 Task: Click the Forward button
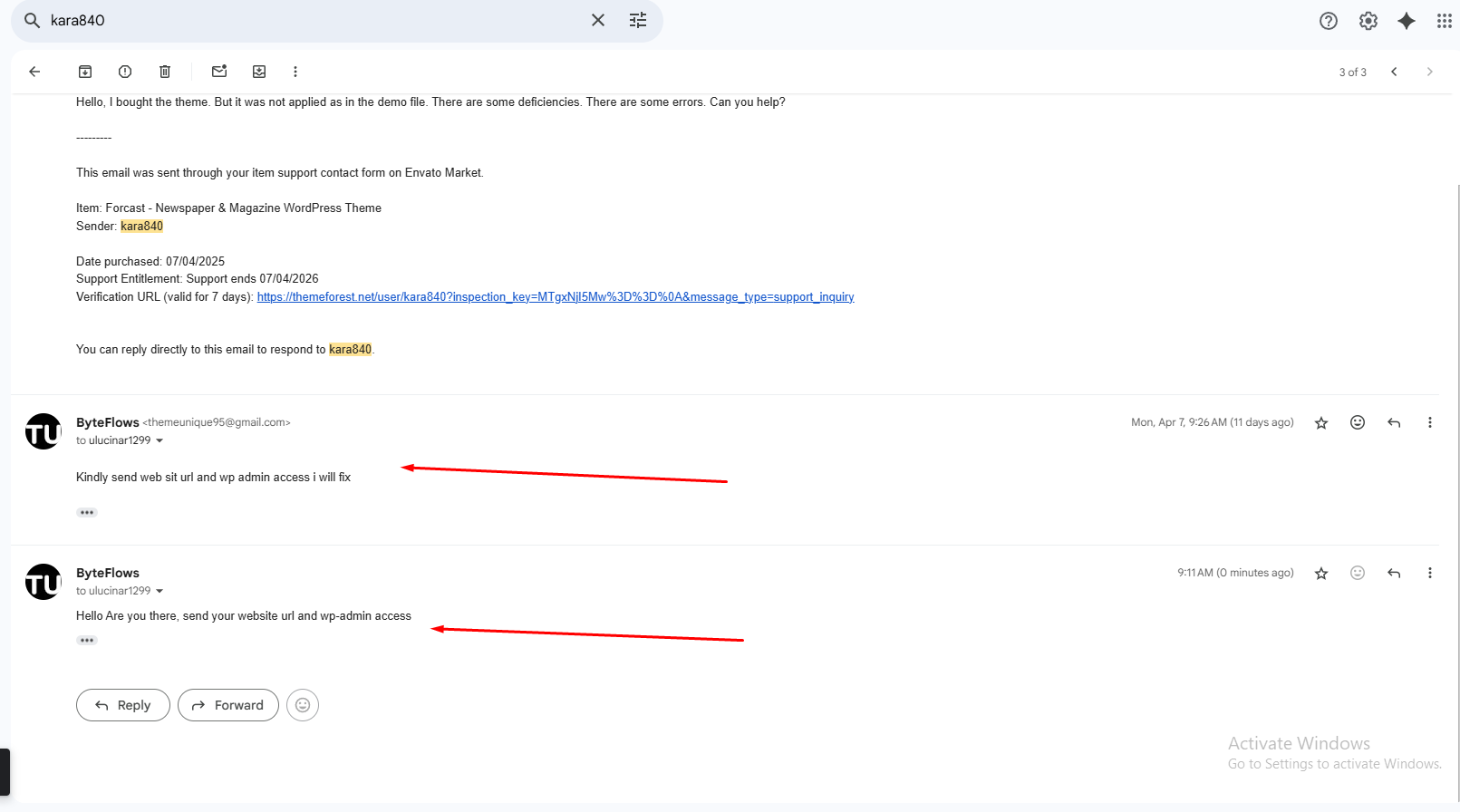tap(228, 705)
